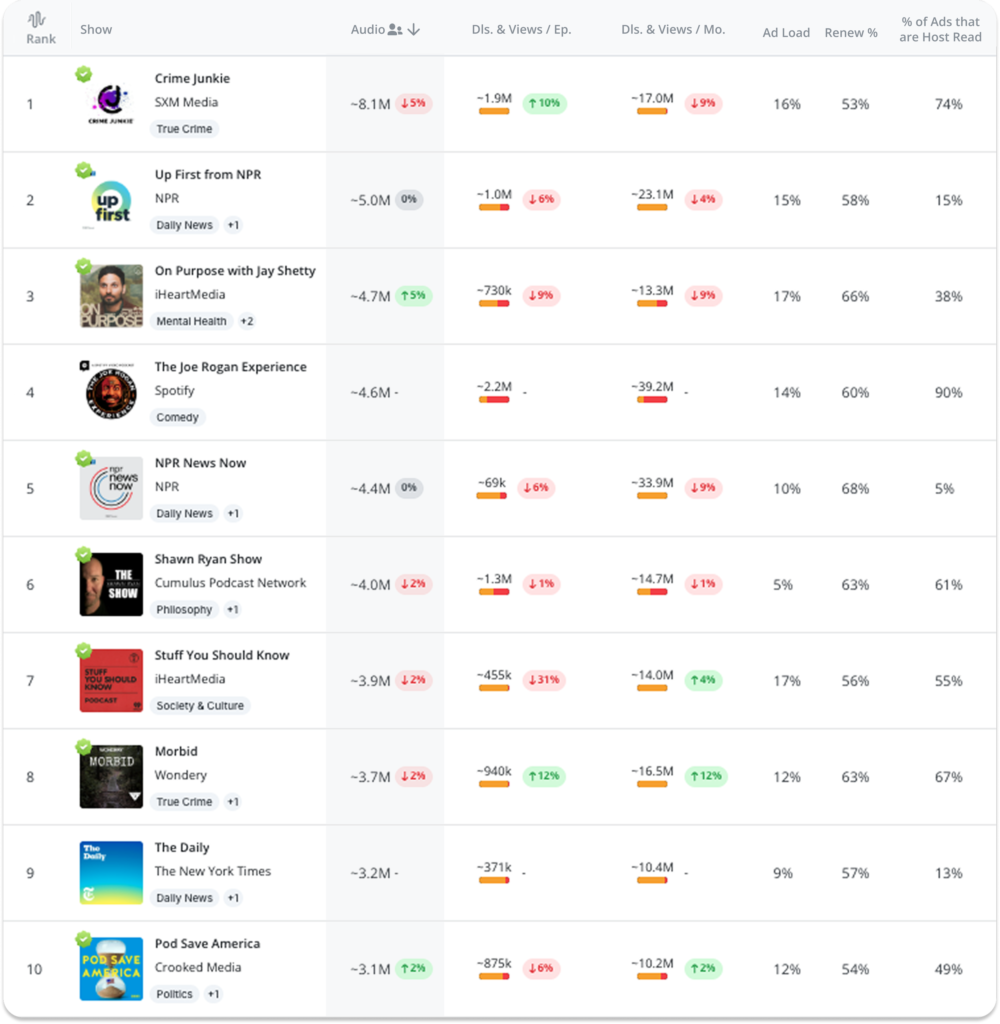The width and height of the screenshot is (1000, 1024).
Task: Expand the +1 tag next to Politics
Action: click(213, 994)
